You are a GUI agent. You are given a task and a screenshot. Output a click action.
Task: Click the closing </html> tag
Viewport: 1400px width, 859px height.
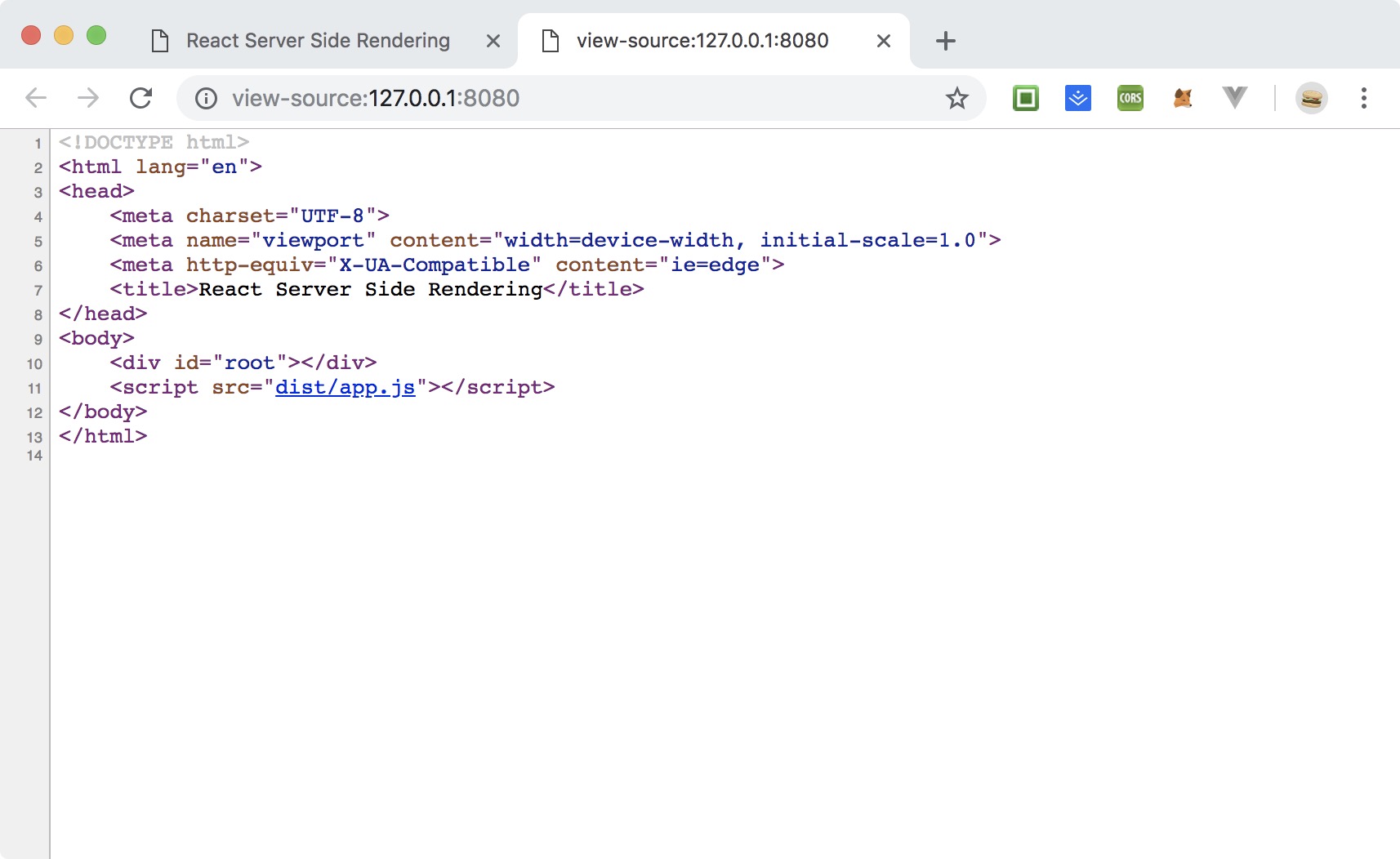(x=103, y=436)
